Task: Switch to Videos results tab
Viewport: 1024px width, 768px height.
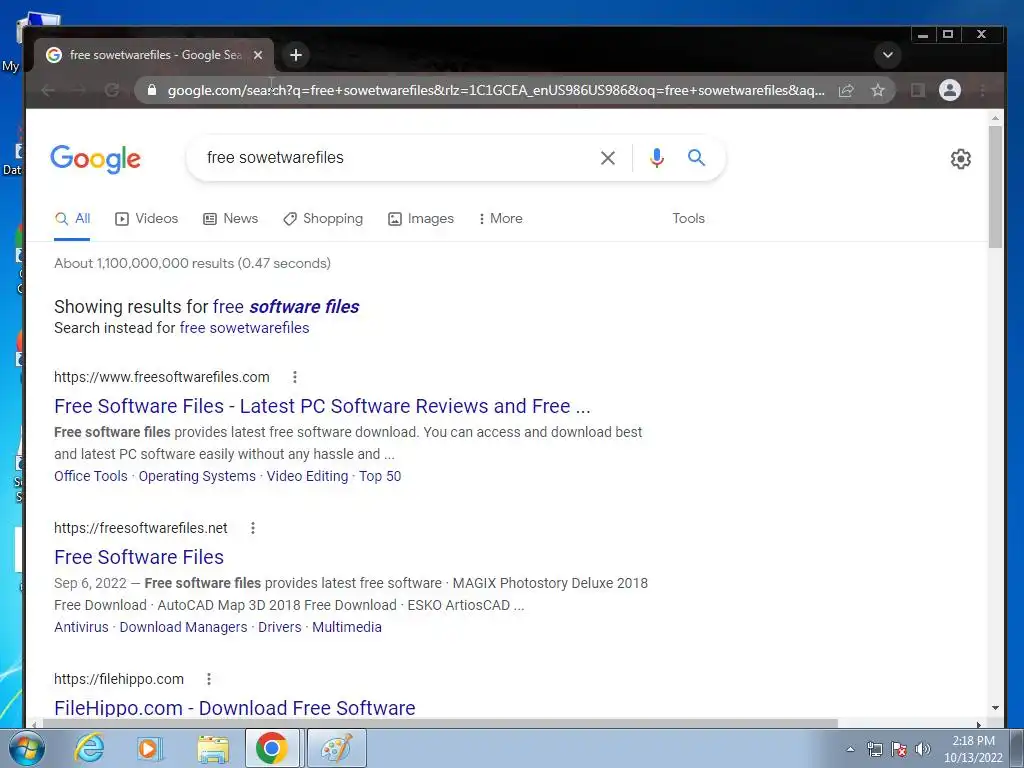Action: tap(146, 218)
